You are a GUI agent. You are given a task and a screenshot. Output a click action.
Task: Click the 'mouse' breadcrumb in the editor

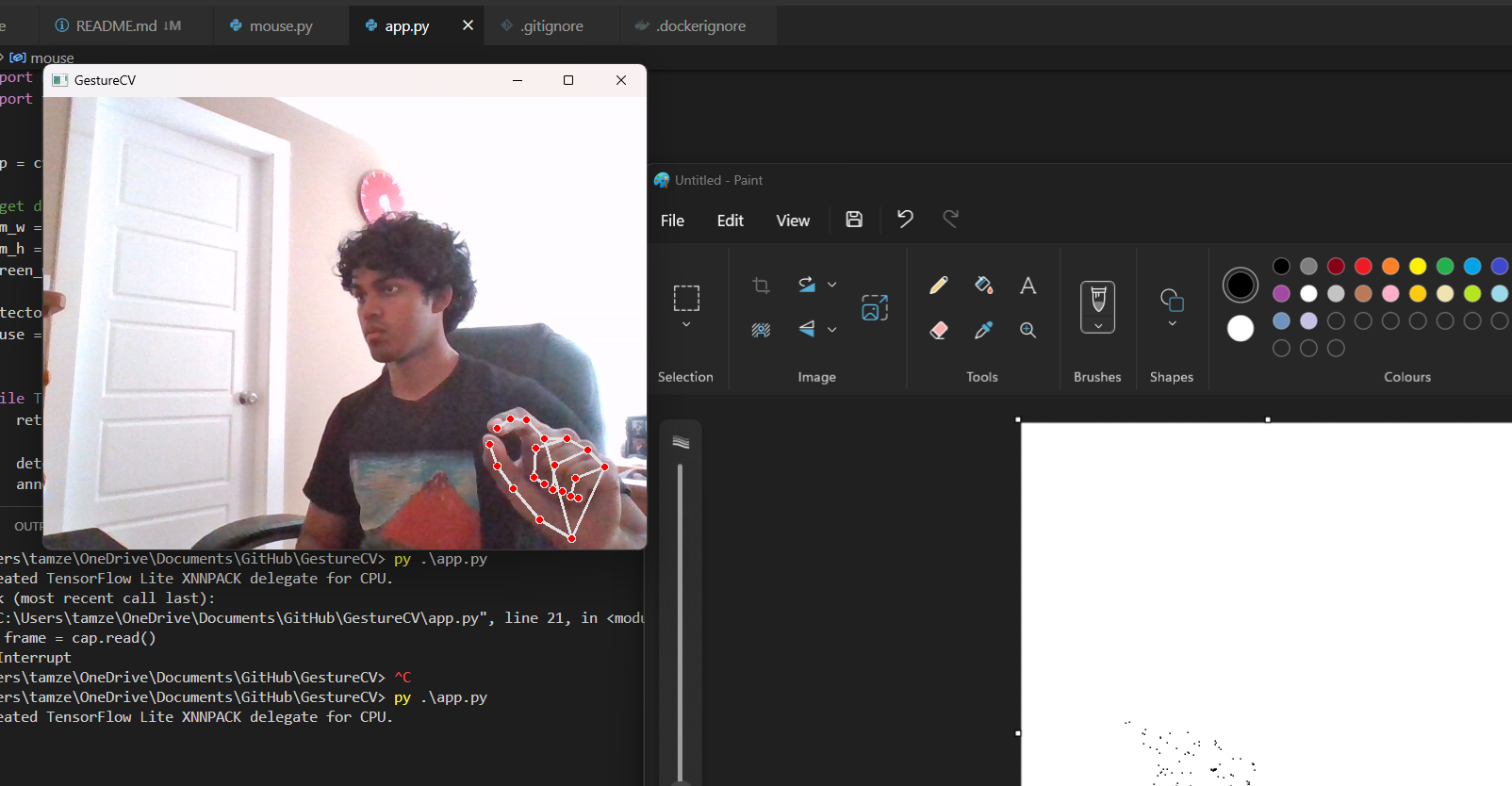[x=52, y=58]
